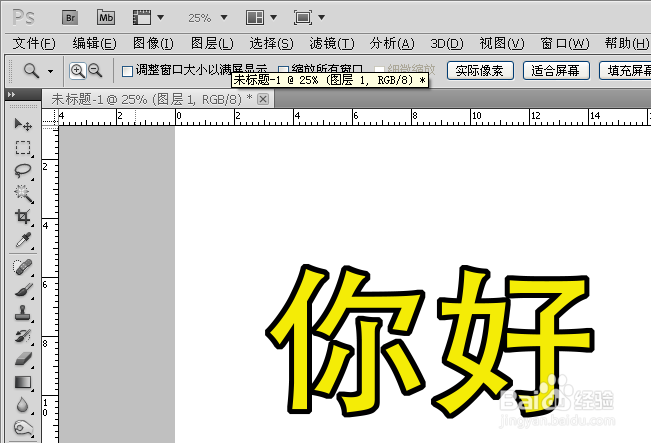Open the 编辑(E) menu
The height and width of the screenshot is (443, 651).
coord(94,44)
